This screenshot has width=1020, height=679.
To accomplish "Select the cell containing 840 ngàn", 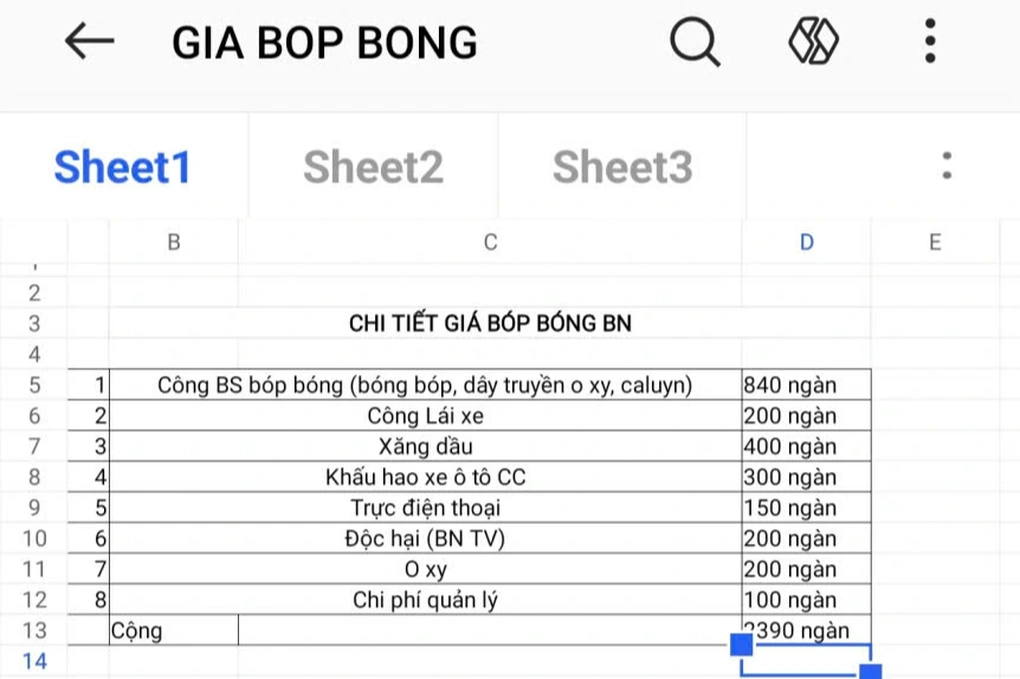I will pyautogui.click(x=806, y=385).
